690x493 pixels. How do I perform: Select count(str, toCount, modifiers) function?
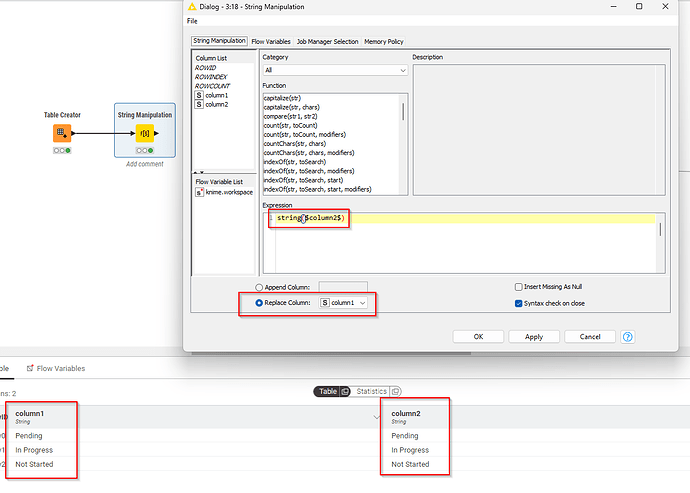(305, 134)
